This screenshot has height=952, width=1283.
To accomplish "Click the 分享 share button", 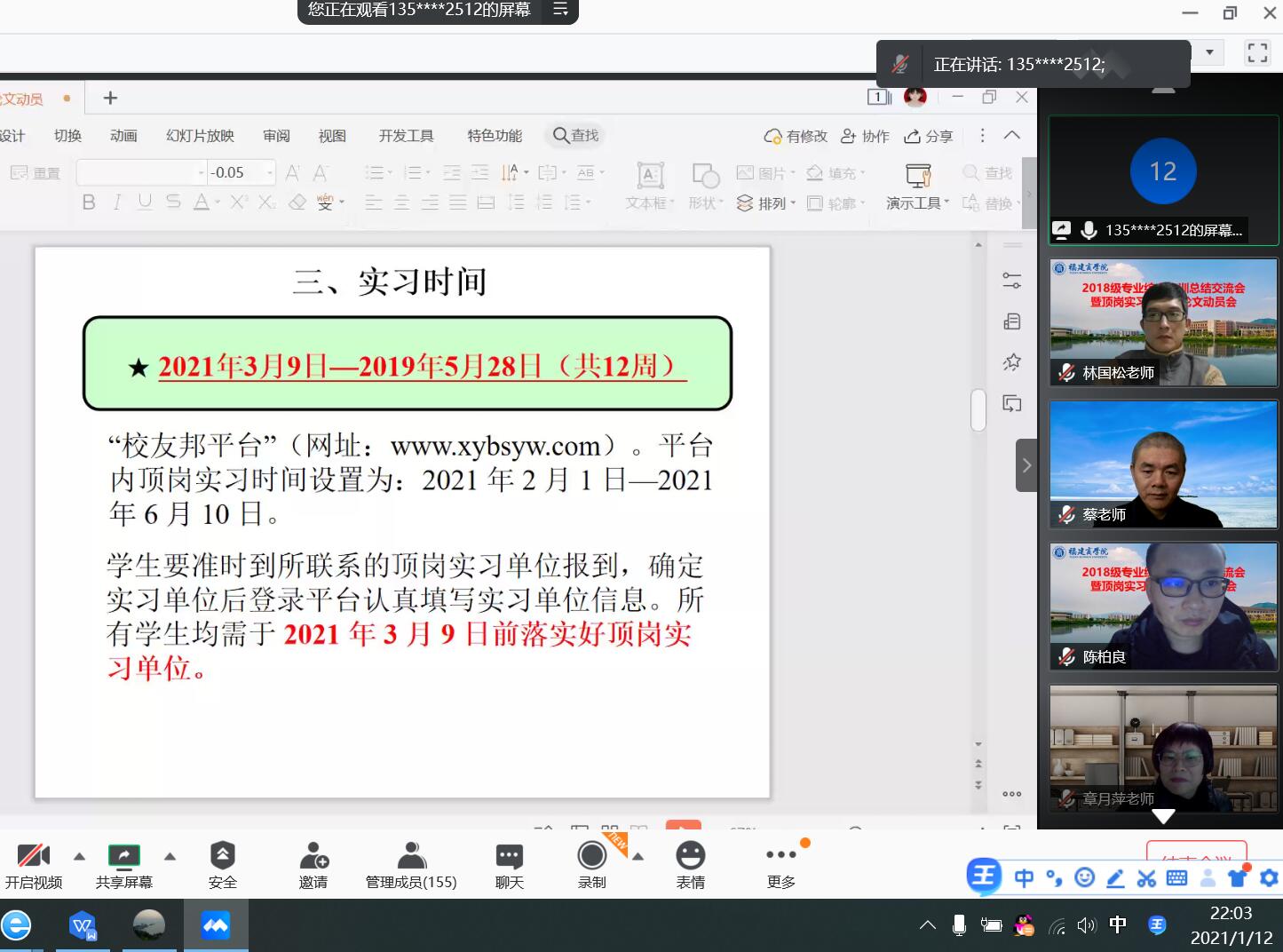I will coord(927,135).
